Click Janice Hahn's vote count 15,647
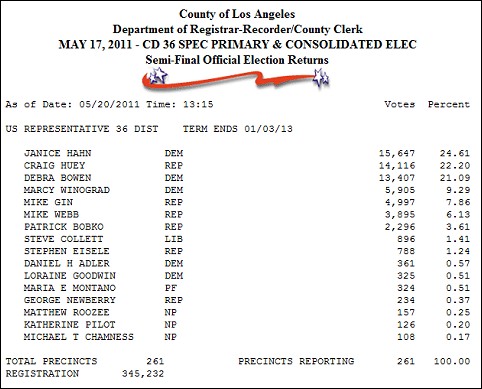 coord(397,153)
